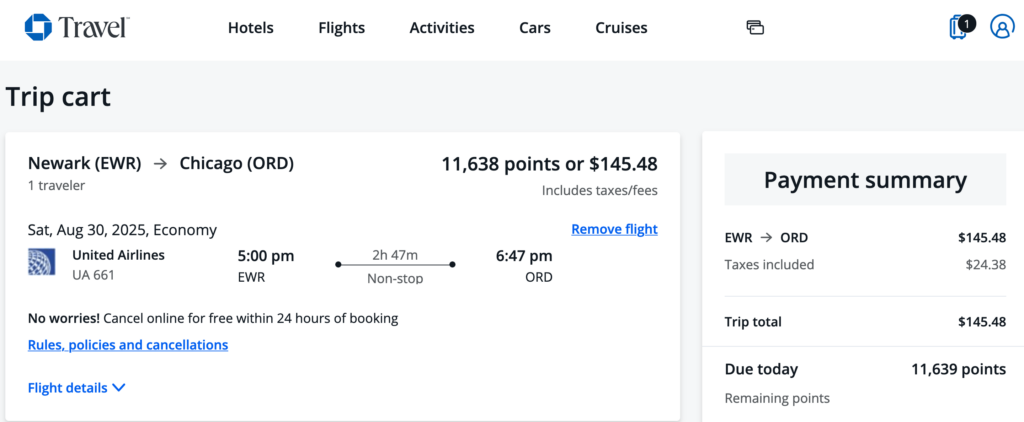Remove flight from the trip cart

tap(614, 229)
